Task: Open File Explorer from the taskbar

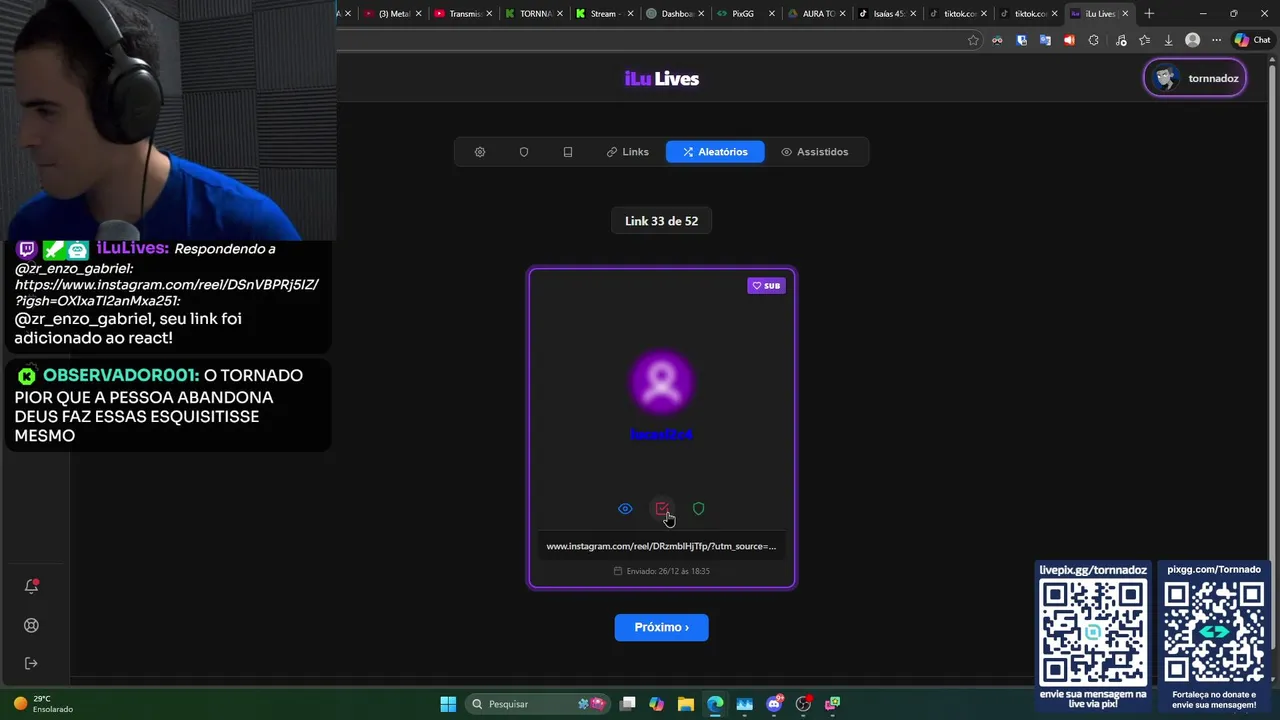Action: 686,704
